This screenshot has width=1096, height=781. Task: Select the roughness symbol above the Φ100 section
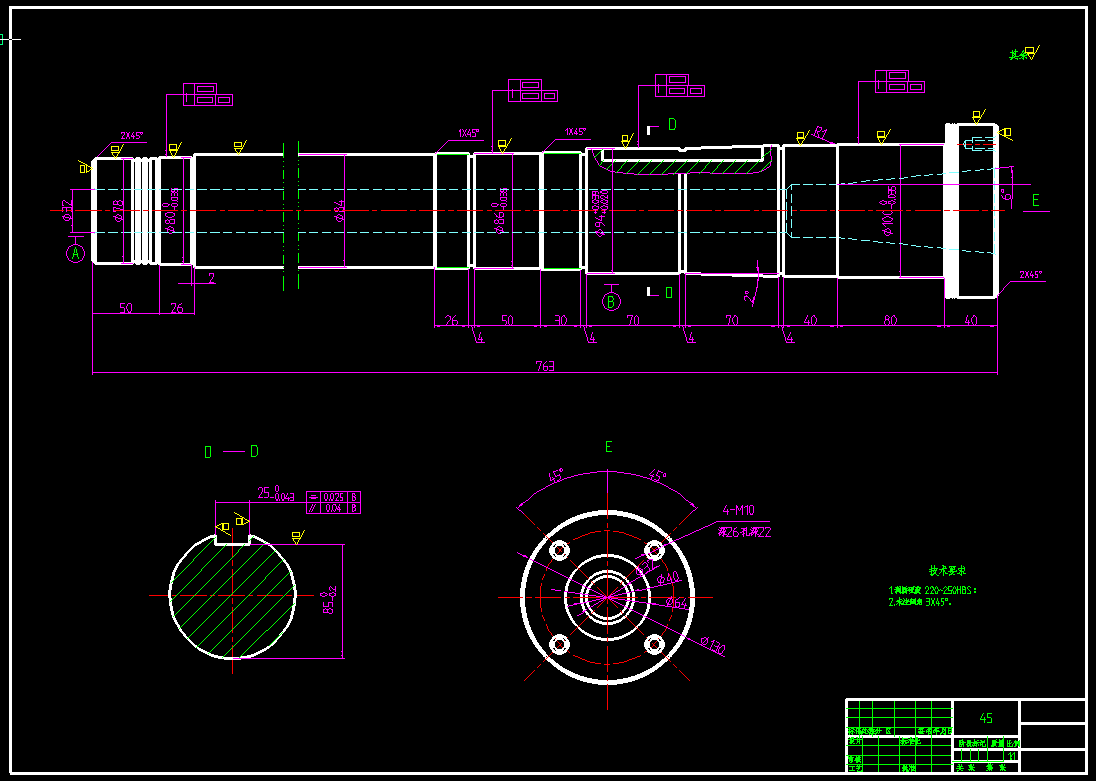pyautogui.click(x=882, y=136)
